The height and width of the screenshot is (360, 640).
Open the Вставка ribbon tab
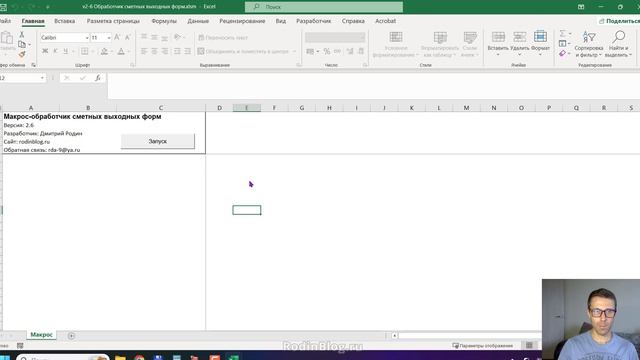click(64, 21)
